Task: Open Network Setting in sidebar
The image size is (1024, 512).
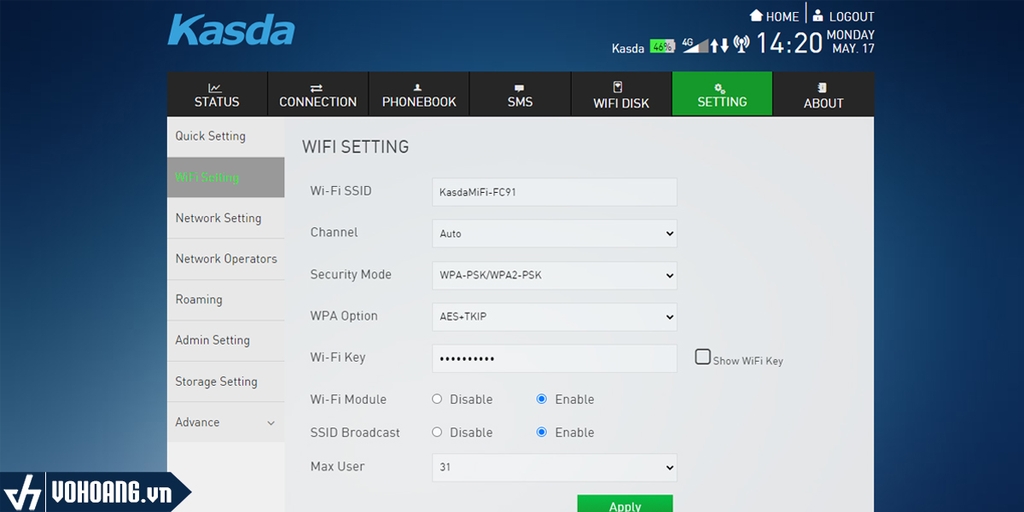Action: [x=225, y=218]
